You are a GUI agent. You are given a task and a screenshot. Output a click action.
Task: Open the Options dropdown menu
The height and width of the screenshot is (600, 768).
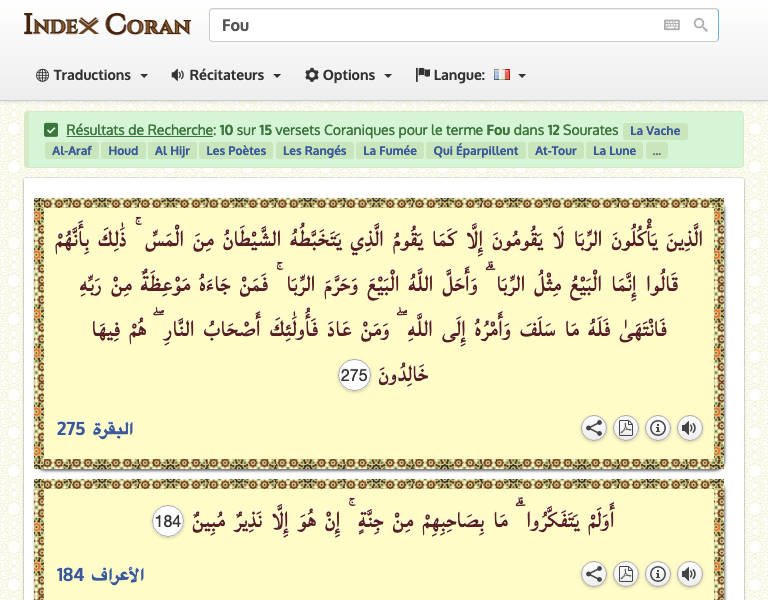348,75
